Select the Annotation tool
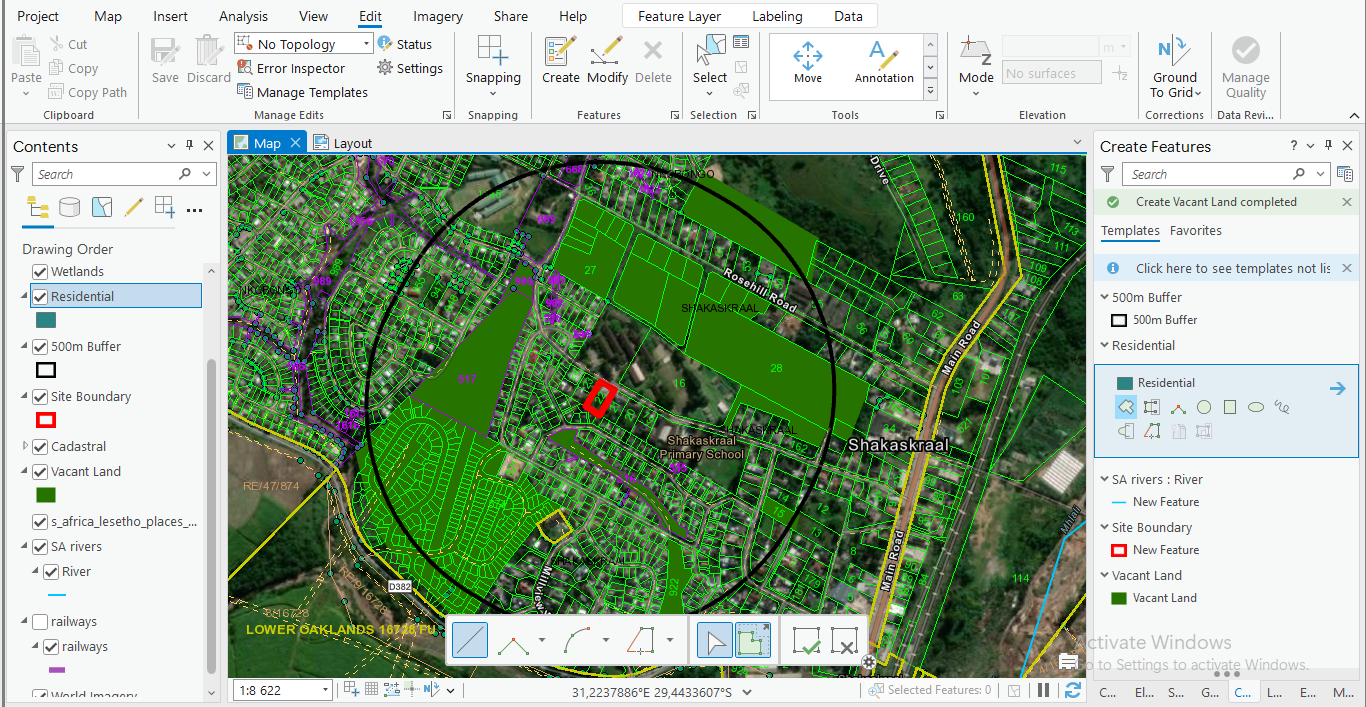Viewport: 1366px width, 707px height. pos(884,62)
